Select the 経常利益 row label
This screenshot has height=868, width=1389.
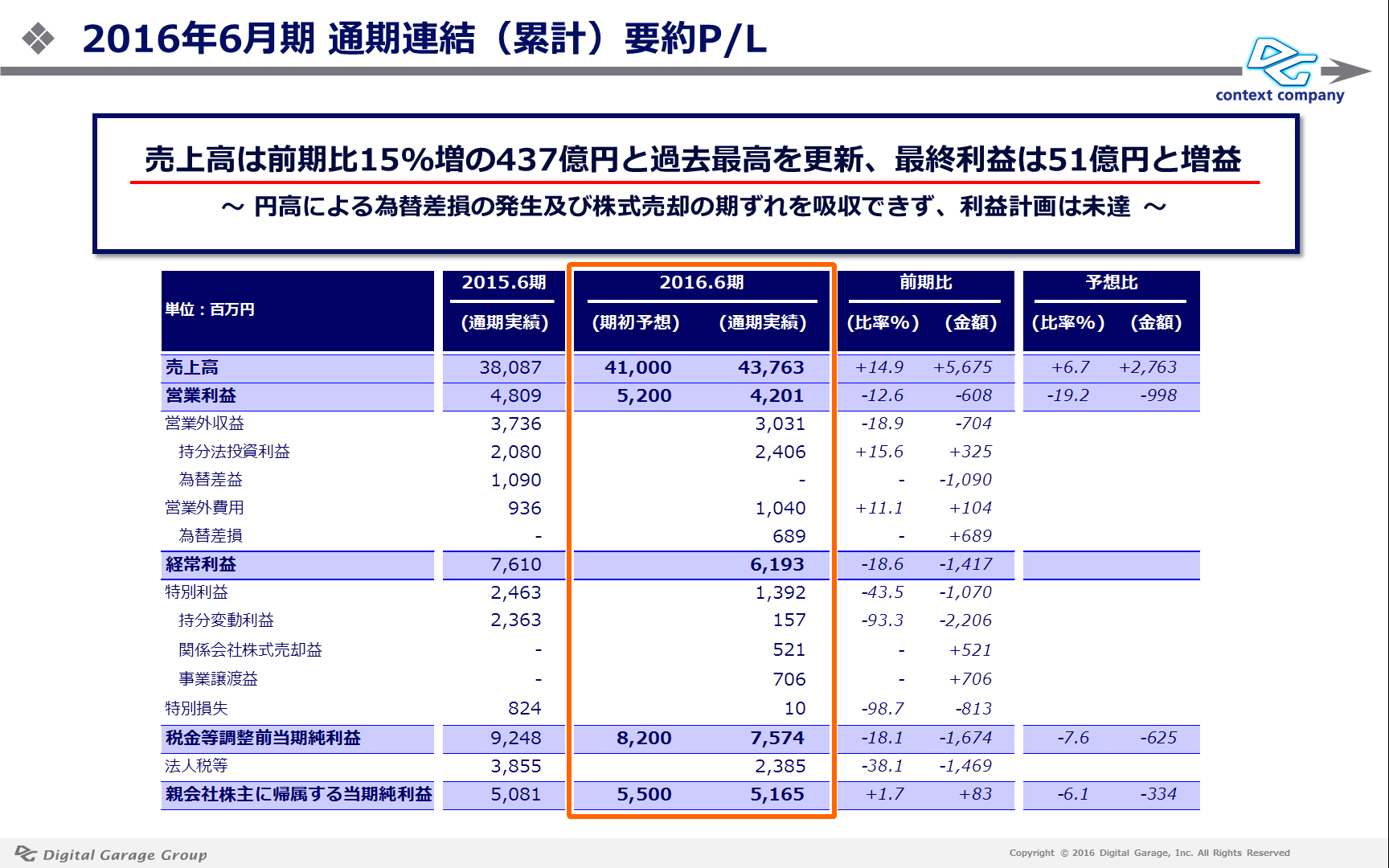pos(201,564)
